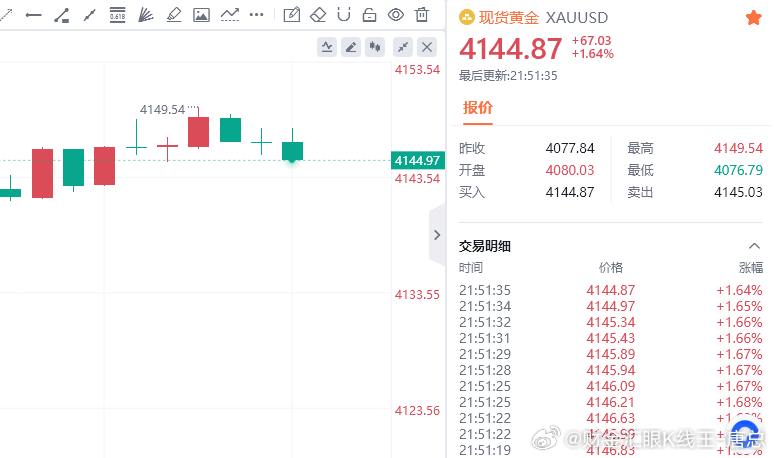Click the 最后更新:21:51:35 timestamp
Screen dimensions: 774x458
pos(508,76)
